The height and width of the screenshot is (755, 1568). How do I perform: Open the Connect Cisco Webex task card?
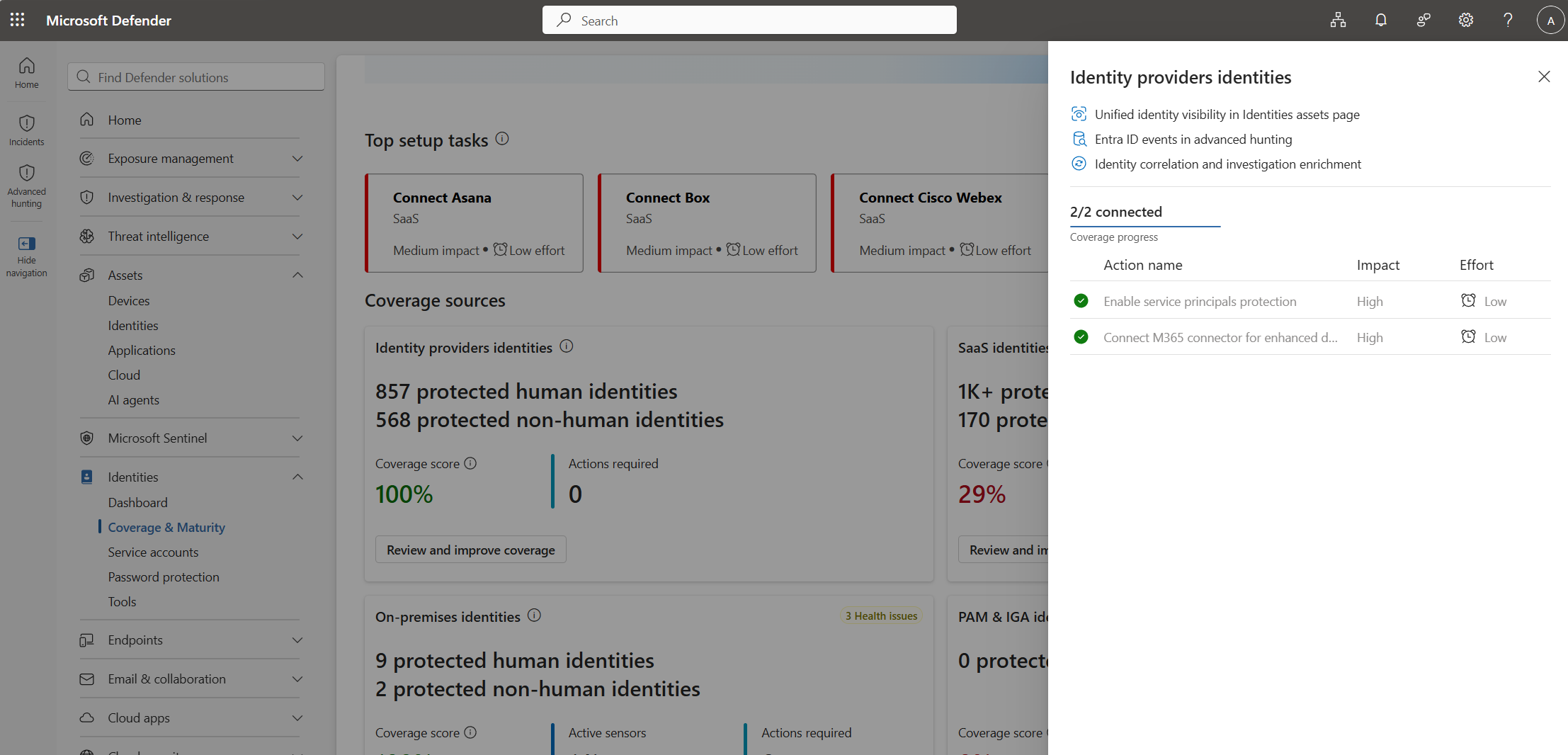[940, 223]
